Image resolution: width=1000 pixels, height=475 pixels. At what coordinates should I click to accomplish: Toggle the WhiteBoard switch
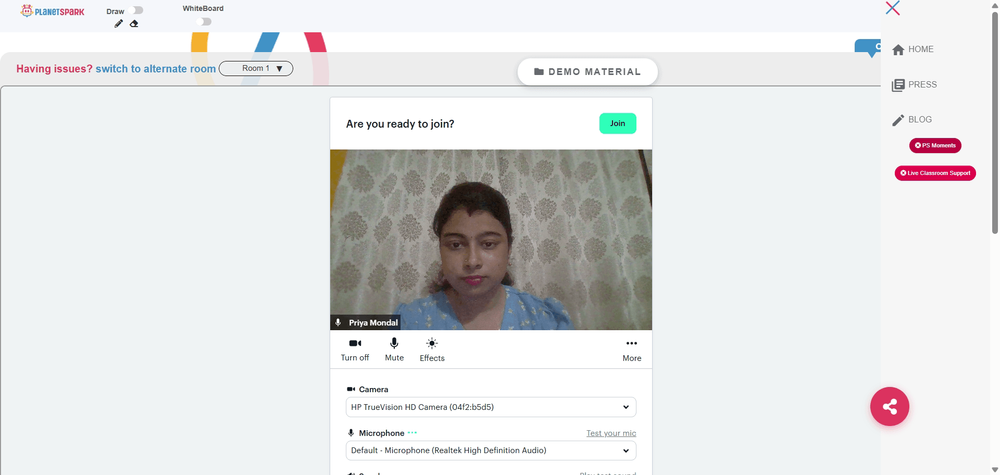pyautogui.click(x=203, y=22)
